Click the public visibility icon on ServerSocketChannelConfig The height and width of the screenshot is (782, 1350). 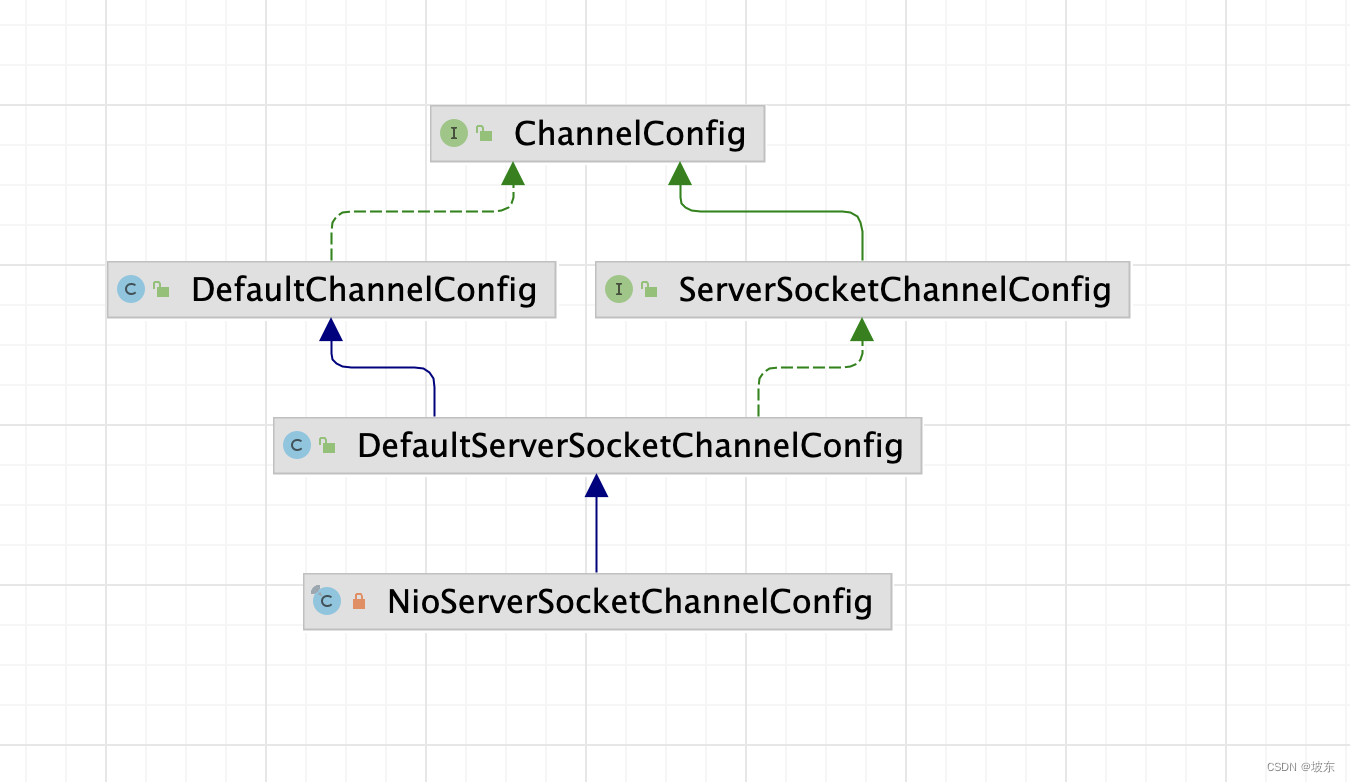(649, 289)
